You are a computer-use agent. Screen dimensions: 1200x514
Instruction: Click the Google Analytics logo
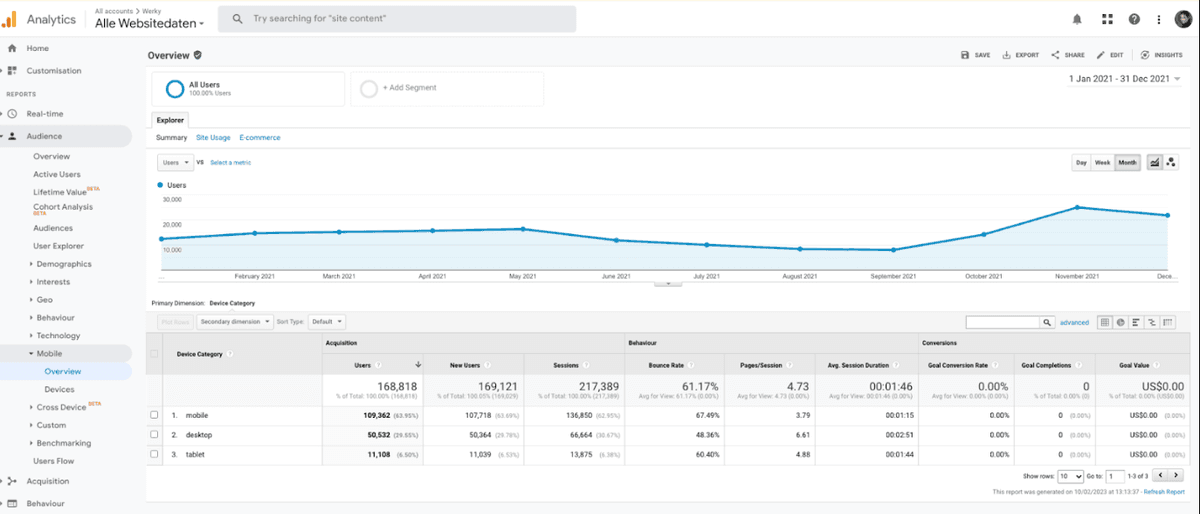10,18
